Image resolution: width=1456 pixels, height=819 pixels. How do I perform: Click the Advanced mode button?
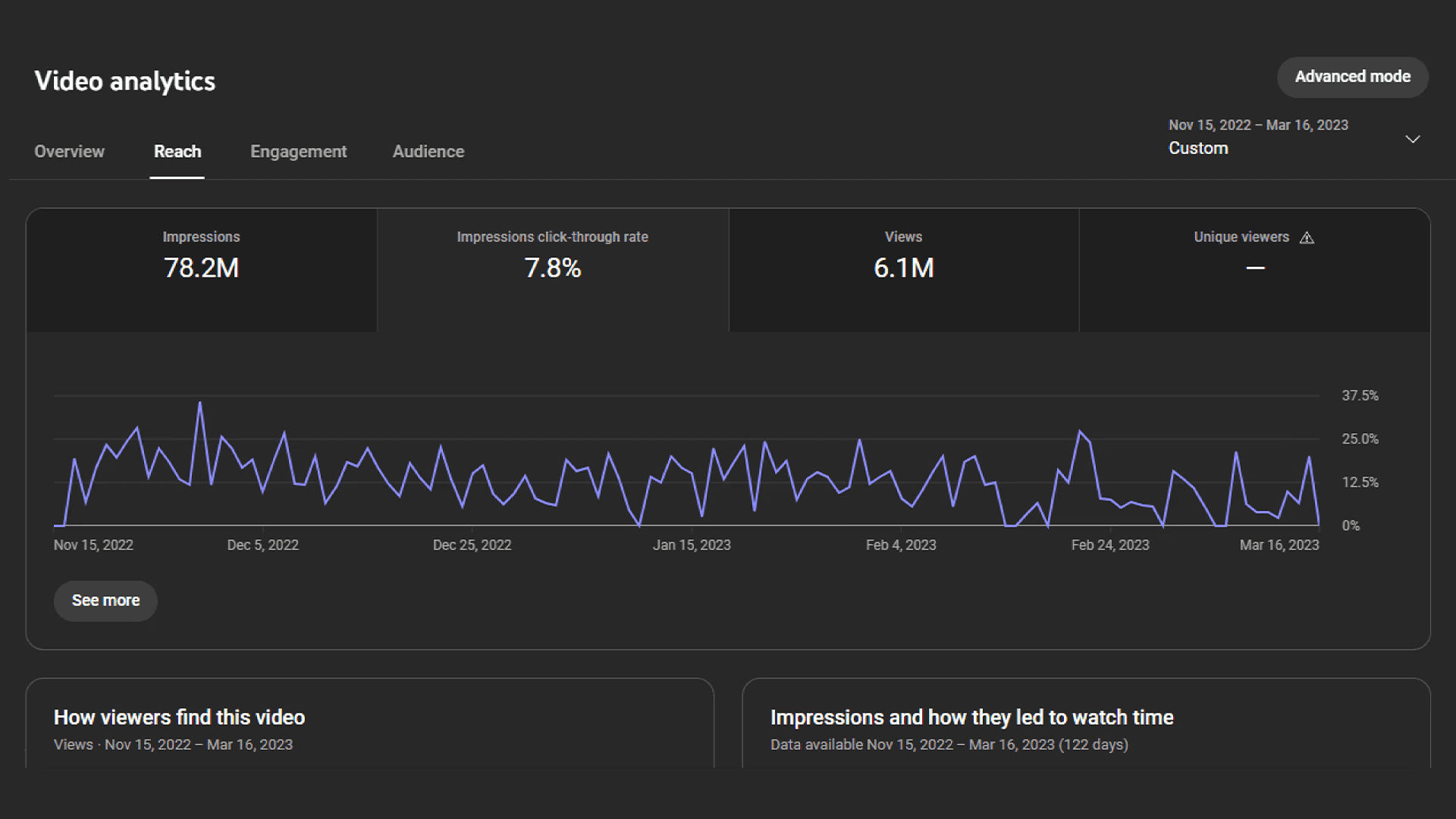[1352, 77]
